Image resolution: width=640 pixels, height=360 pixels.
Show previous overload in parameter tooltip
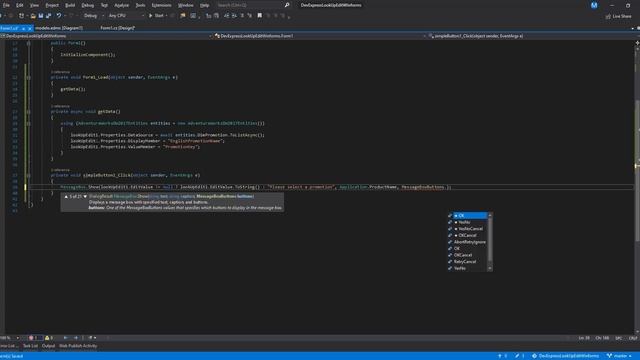coord(66,197)
